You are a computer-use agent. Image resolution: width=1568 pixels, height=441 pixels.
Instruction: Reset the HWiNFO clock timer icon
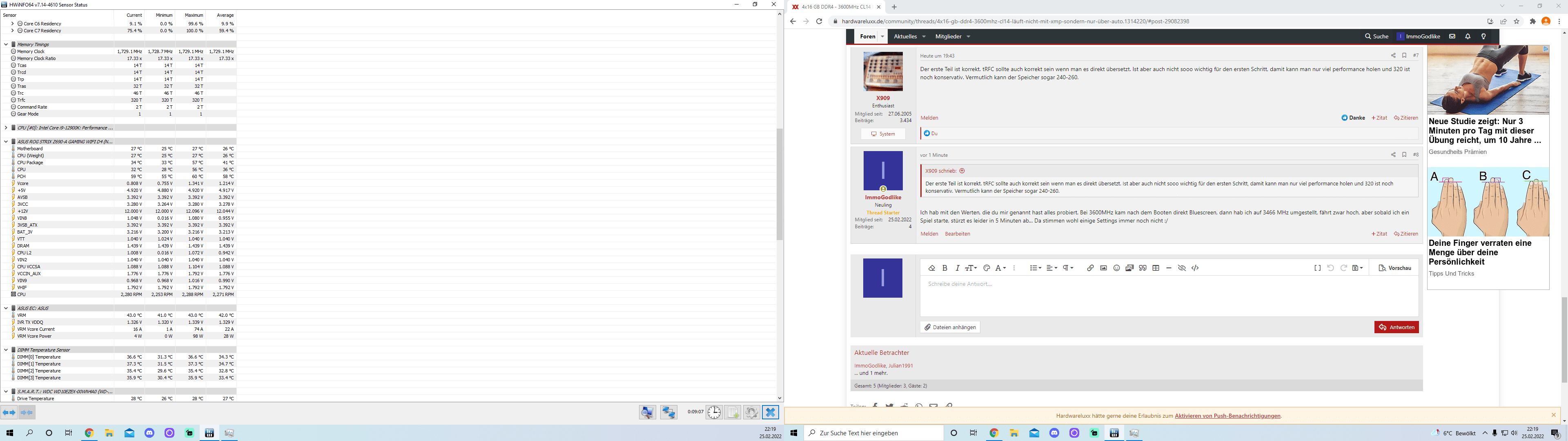(714, 412)
